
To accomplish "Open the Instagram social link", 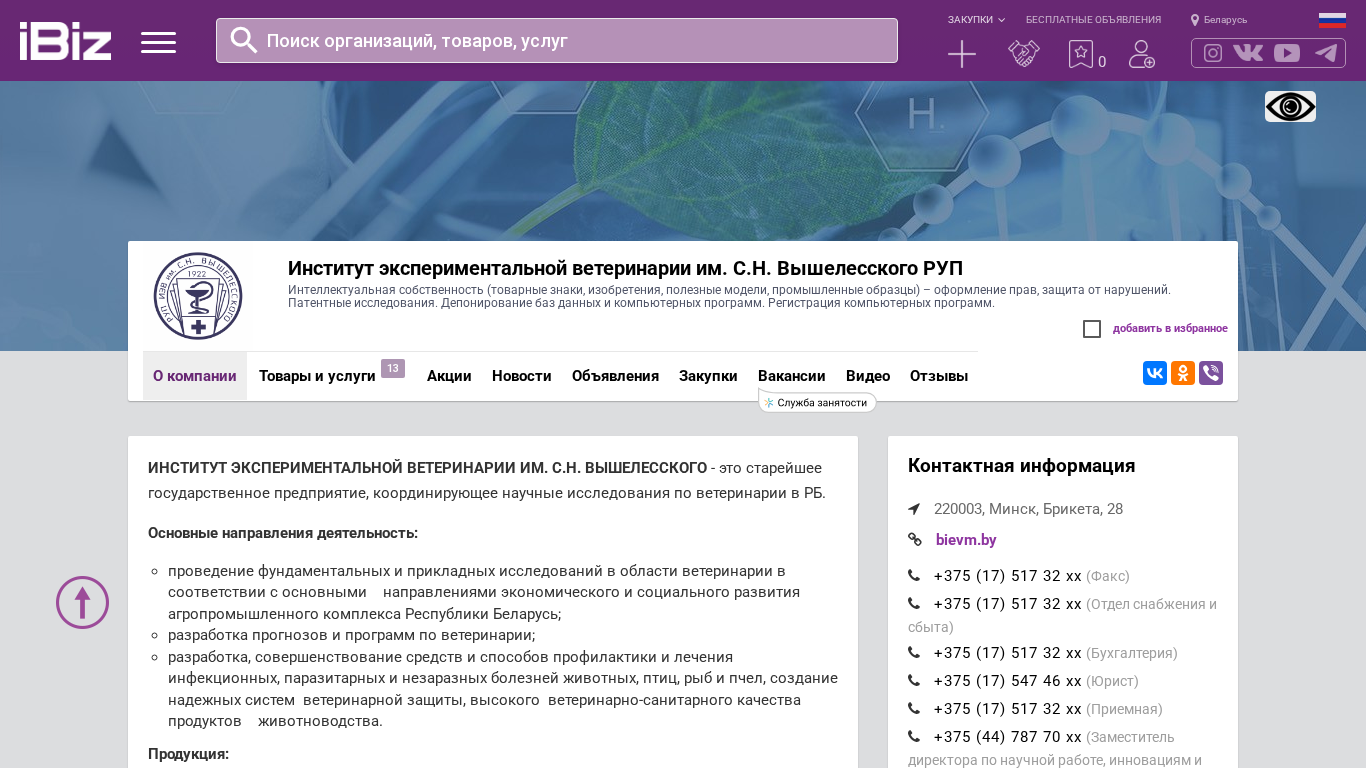I will (x=1213, y=53).
